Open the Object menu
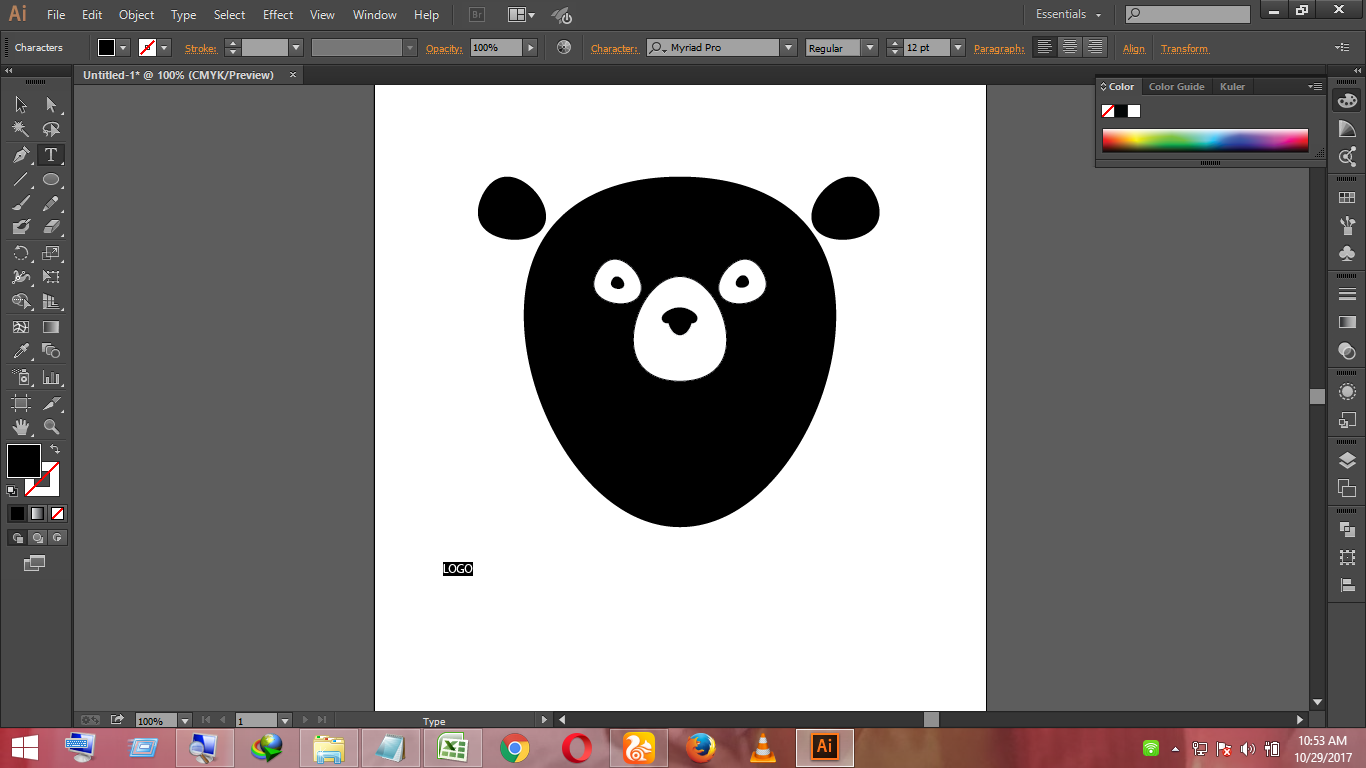The height and width of the screenshot is (768, 1366). [x=136, y=15]
